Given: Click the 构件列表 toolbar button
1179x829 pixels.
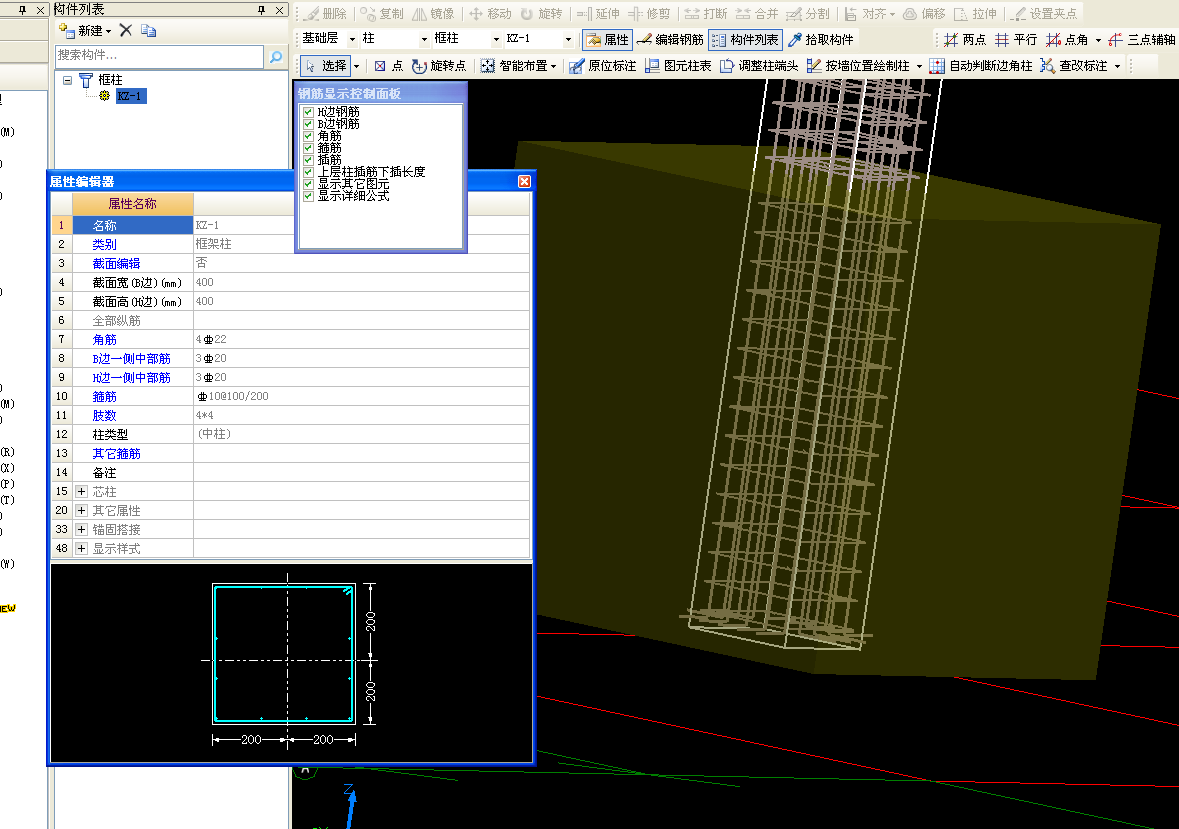Looking at the screenshot, I should (745, 40).
